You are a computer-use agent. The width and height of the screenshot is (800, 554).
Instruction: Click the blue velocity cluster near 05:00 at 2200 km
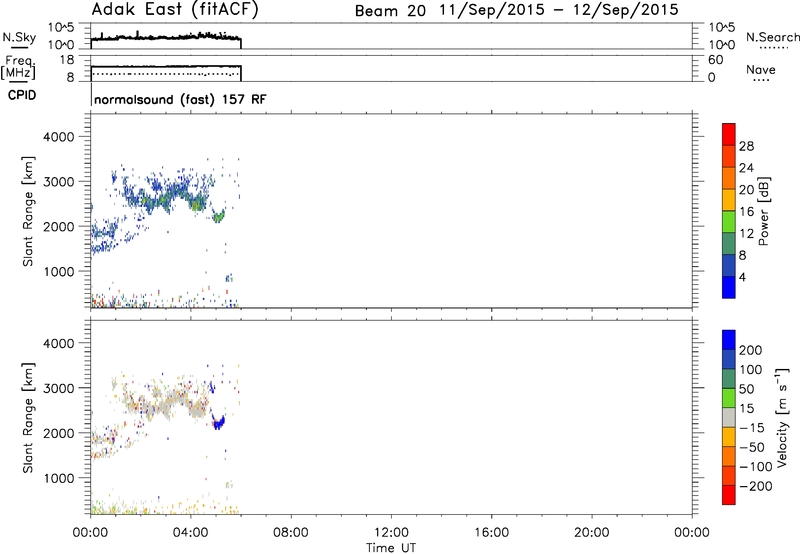[x=218, y=423]
